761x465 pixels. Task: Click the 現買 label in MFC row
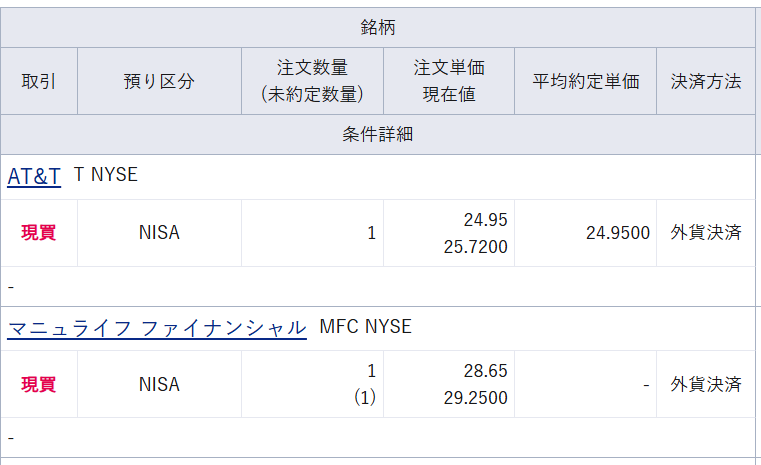coord(39,384)
